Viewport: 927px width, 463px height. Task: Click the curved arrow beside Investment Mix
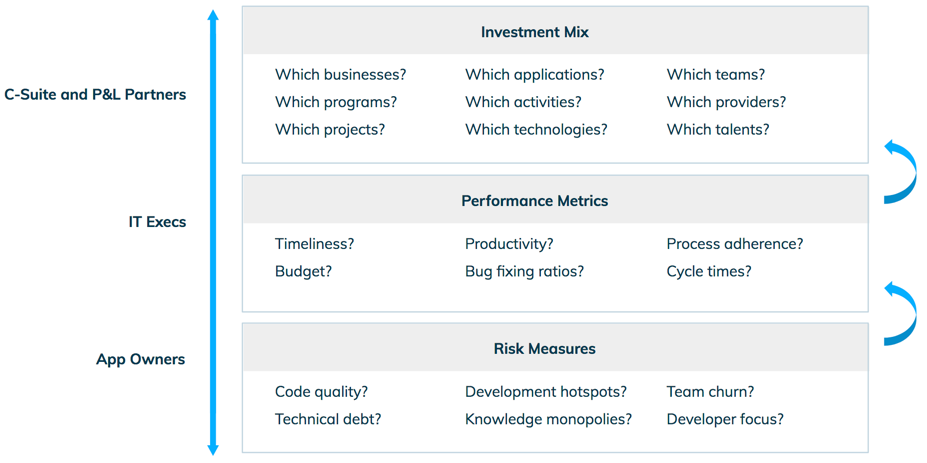pos(901,171)
